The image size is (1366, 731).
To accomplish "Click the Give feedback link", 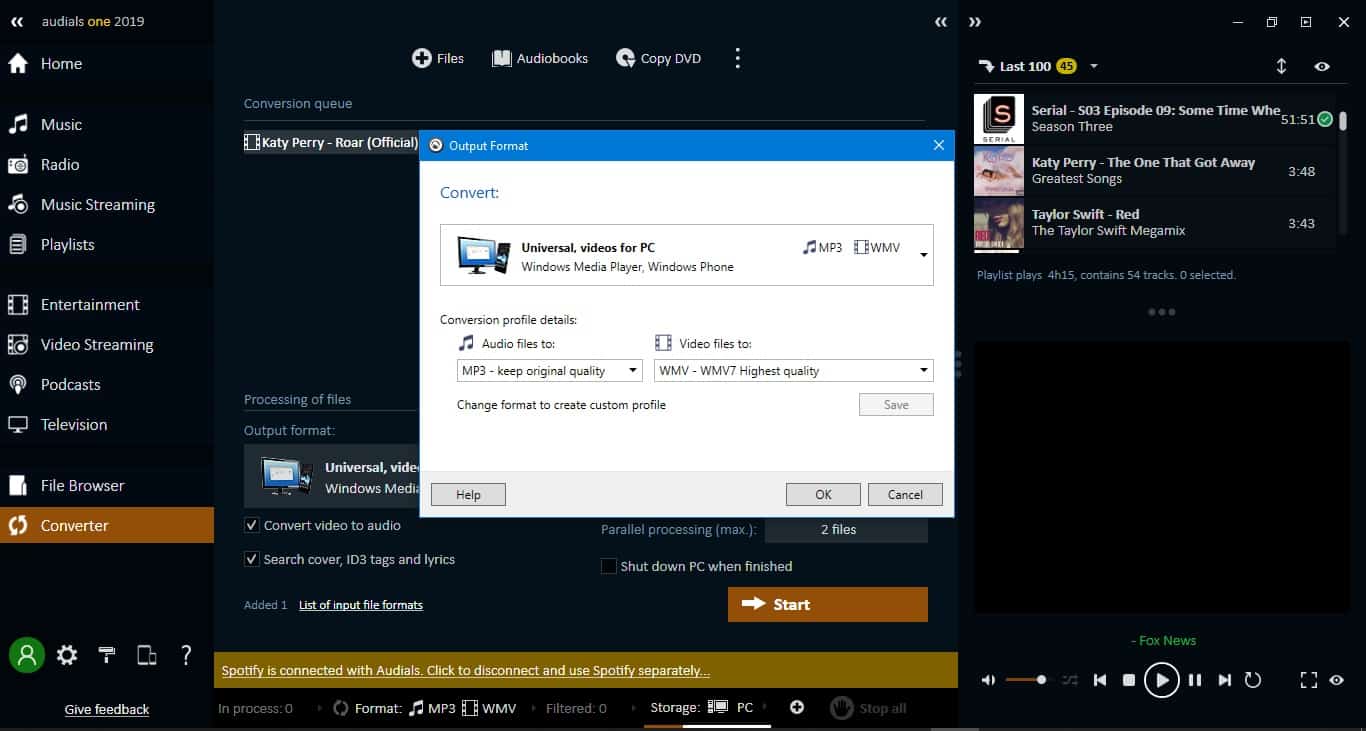I will pos(107,710).
